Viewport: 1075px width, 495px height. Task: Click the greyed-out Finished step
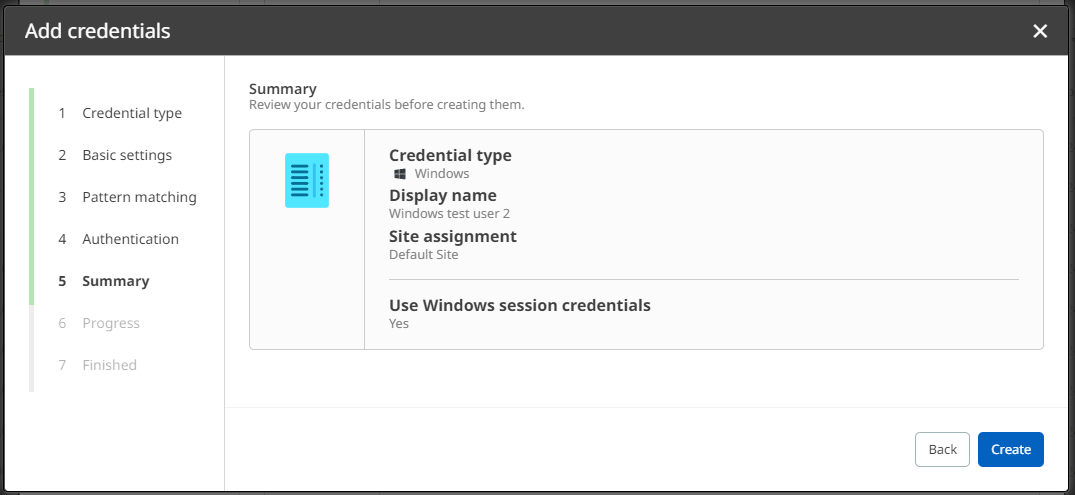click(109, 365)
